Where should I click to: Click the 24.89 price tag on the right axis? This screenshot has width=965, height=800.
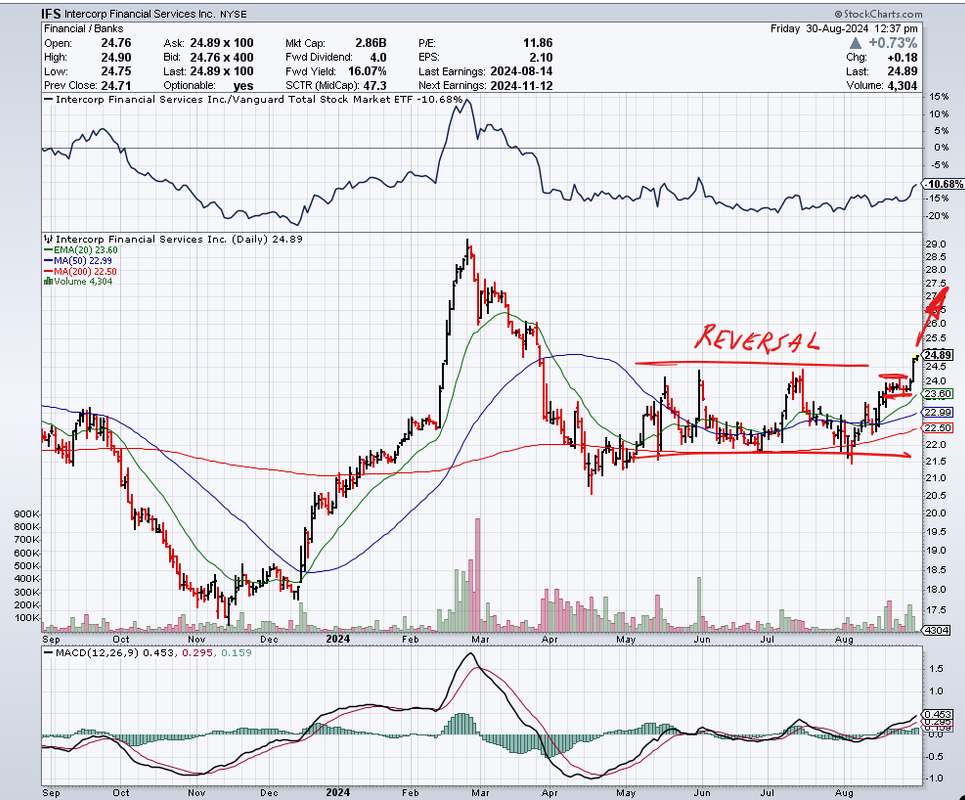[938, 355]
